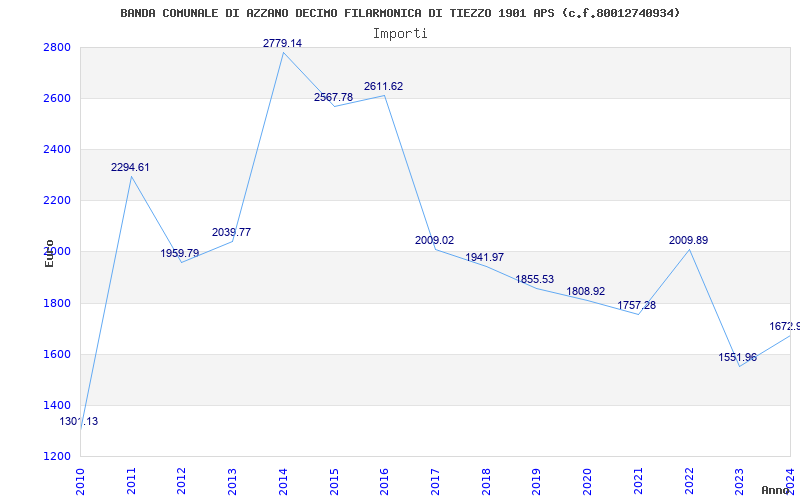Click the 1808.92 data label
800x500 pixels.
[x=585, y=291]
